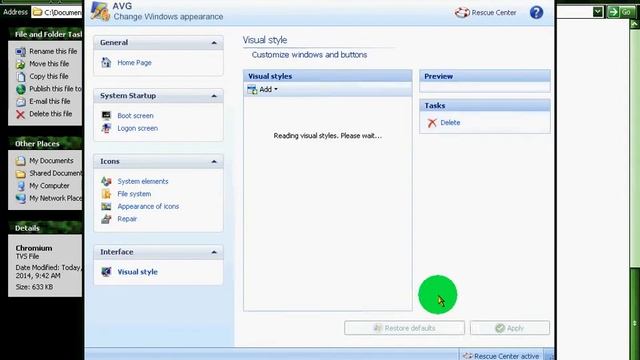Click the Appearance of icons icon
This screenshot has height=360, width=640.
click(106, 207)
